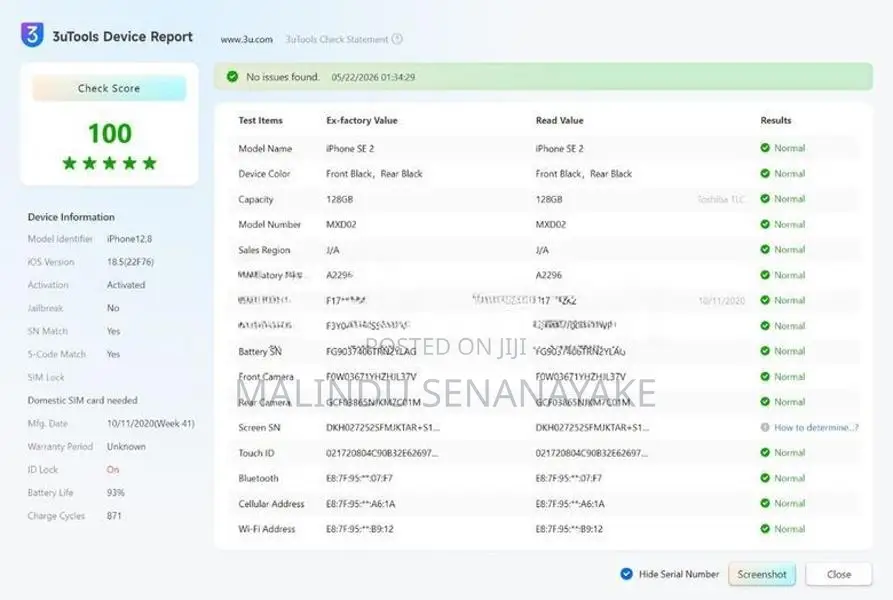Click the Domestic SIM card needed text
Viewport: 893px width, 600px height.
click(83, 400)
